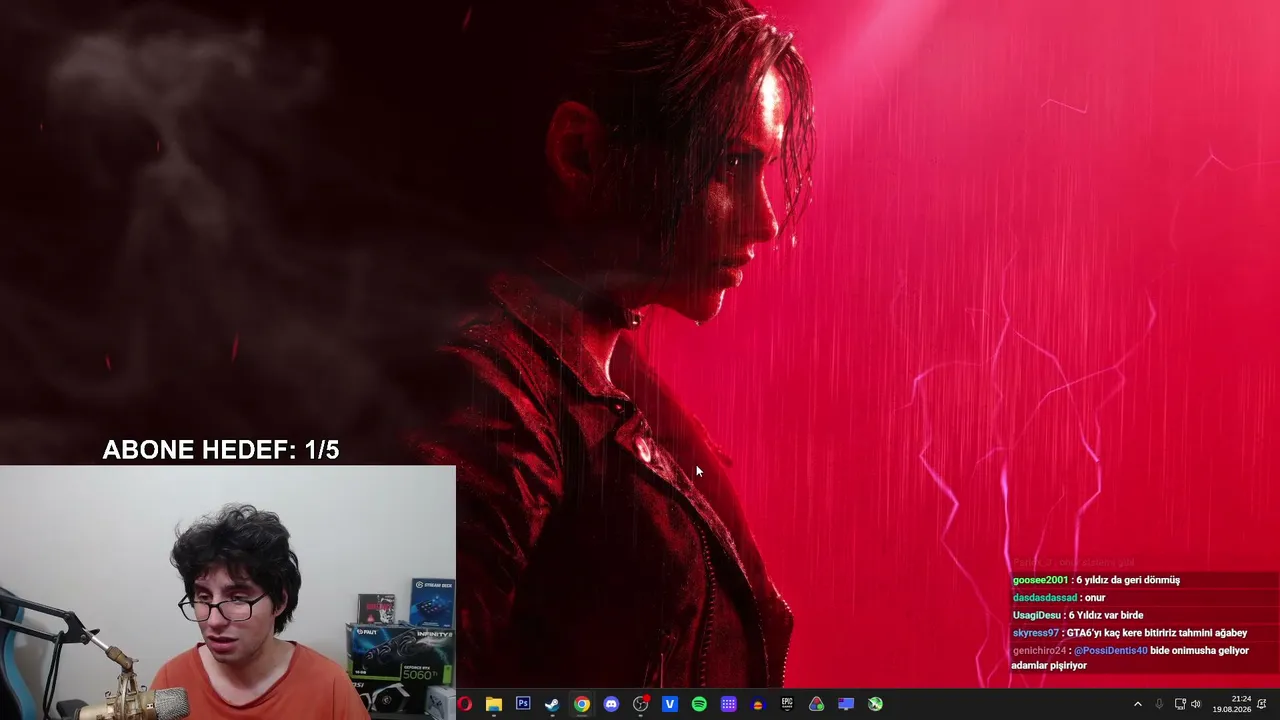Viewport: 1280px width, 720px height.
Task: Click the chat username dasdasdassad
Action: click(x=1045, y=598)
